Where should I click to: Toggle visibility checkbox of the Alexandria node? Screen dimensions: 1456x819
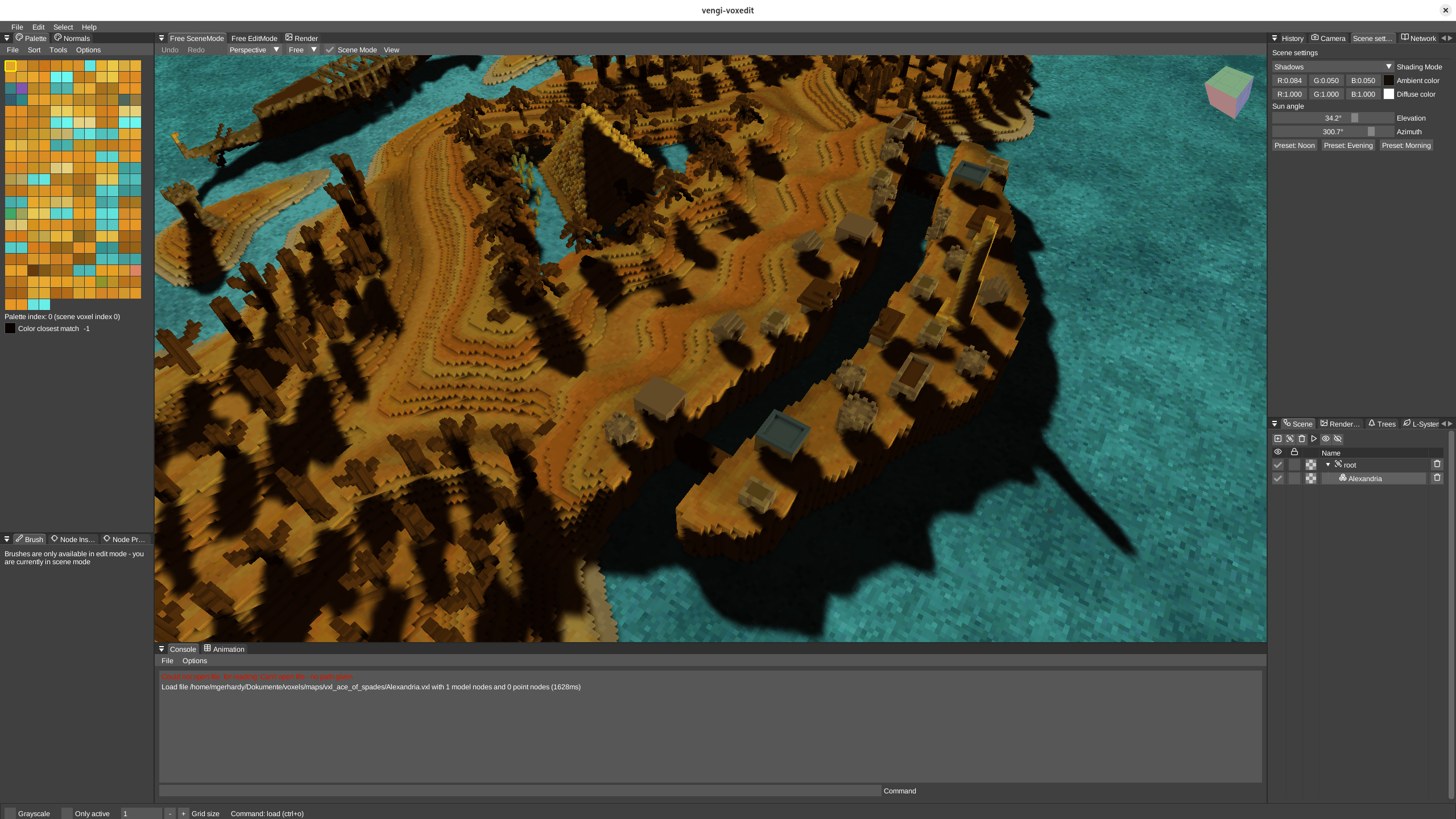point(1278,478)
